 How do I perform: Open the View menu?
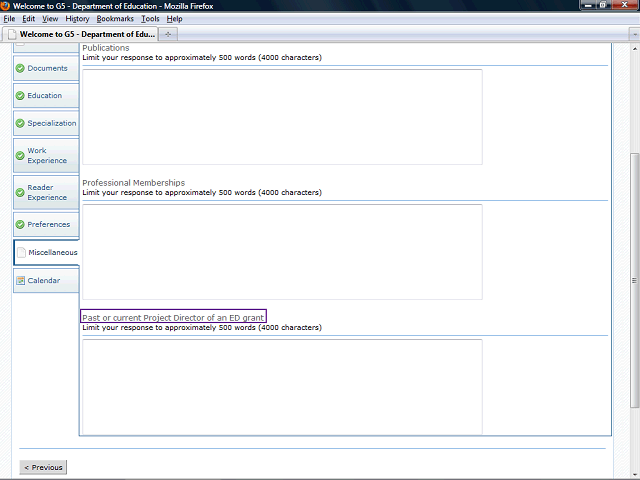(x=50, y=19)
